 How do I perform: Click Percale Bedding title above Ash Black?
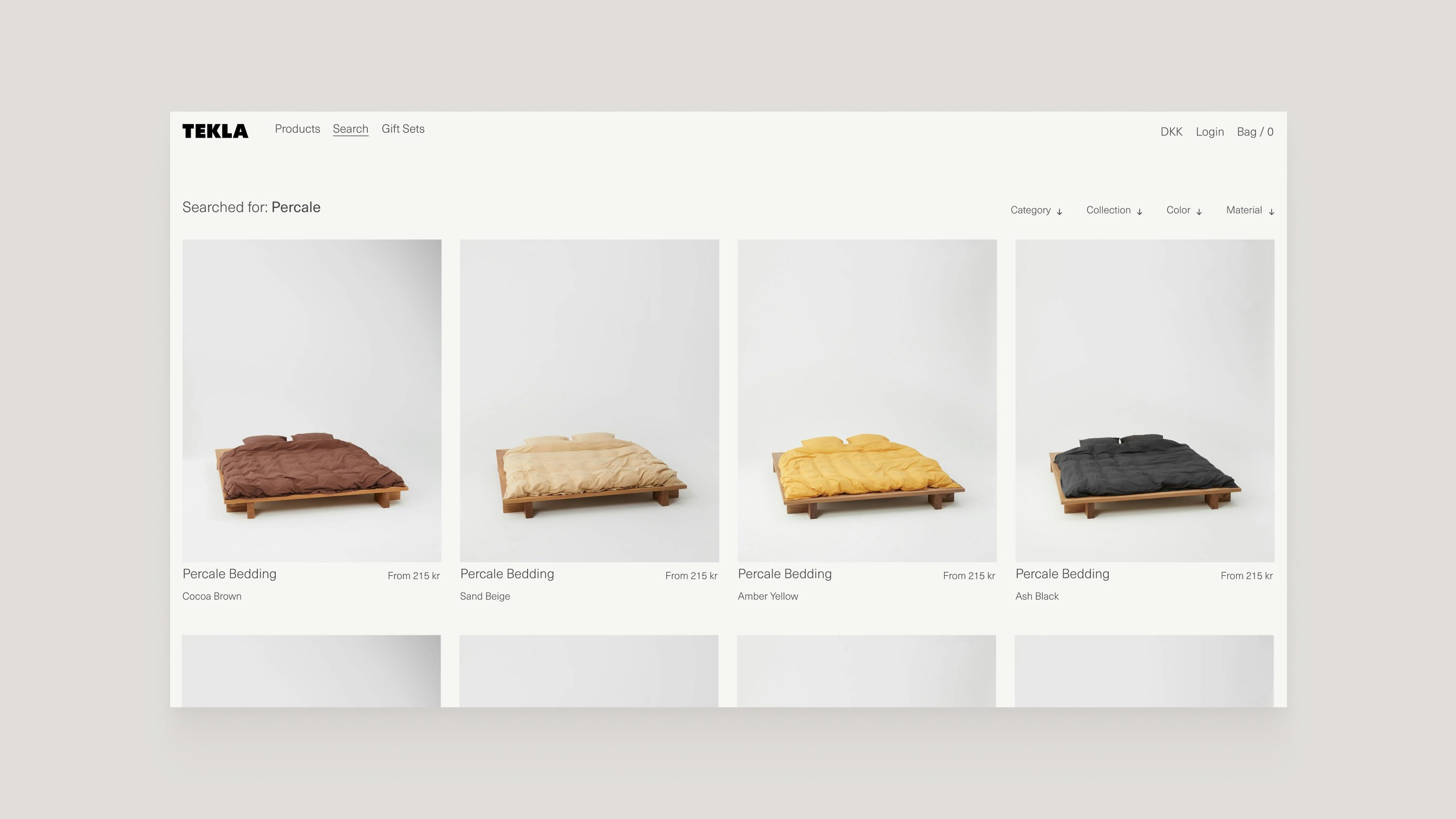[1062, 574]
